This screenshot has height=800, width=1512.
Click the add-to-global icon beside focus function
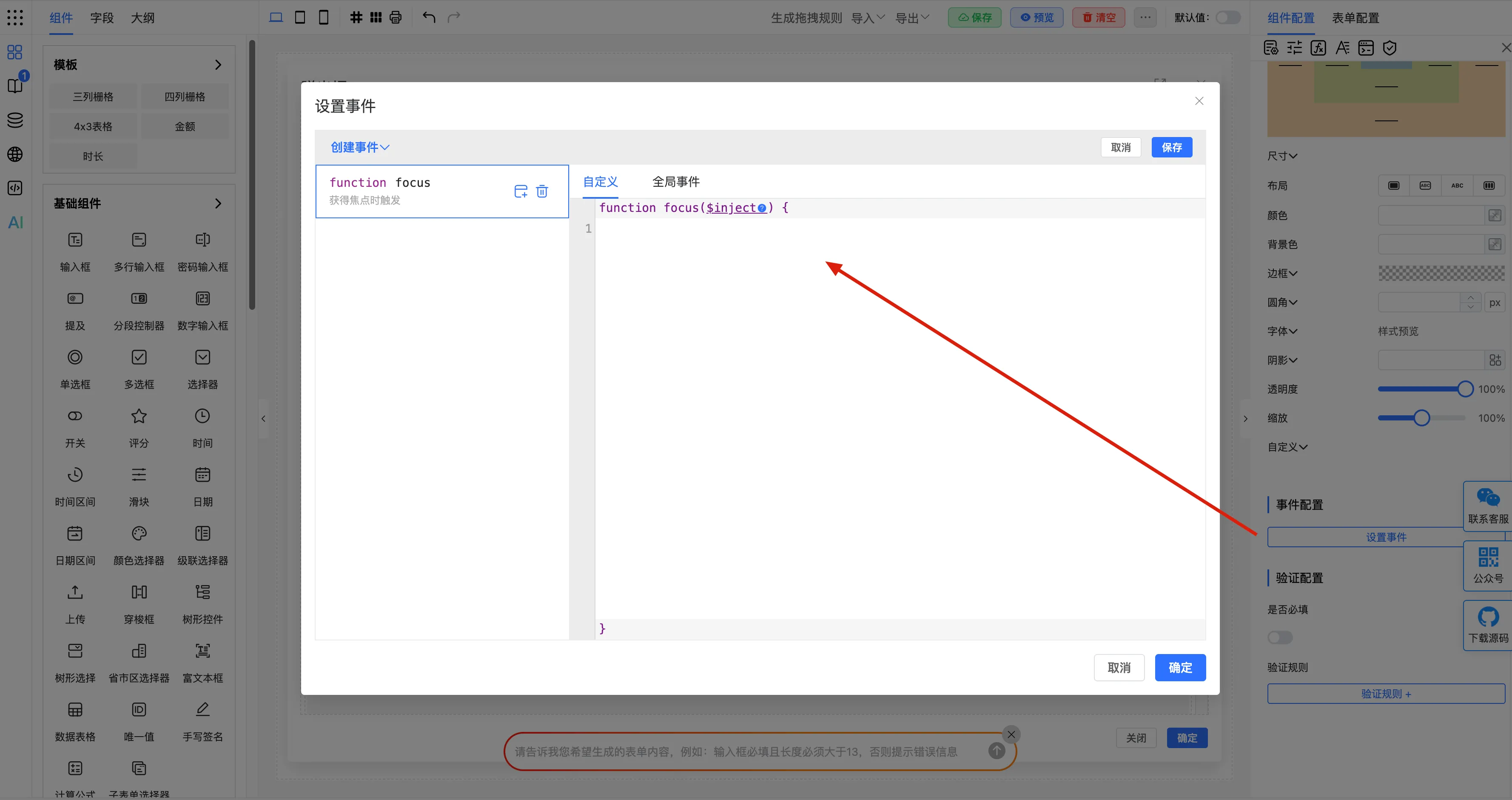click(521, 191)
